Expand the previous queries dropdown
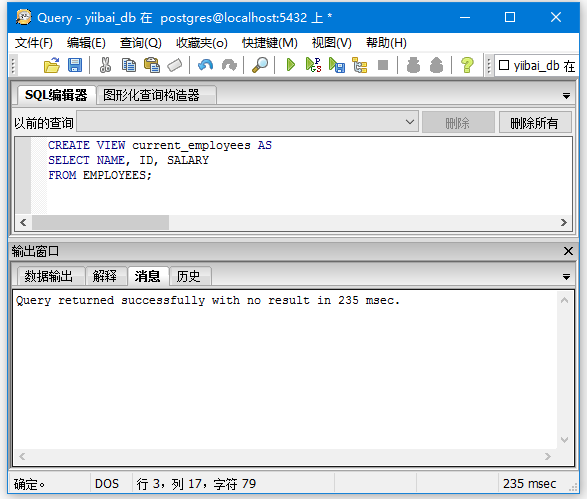 [x=410, y=122]
